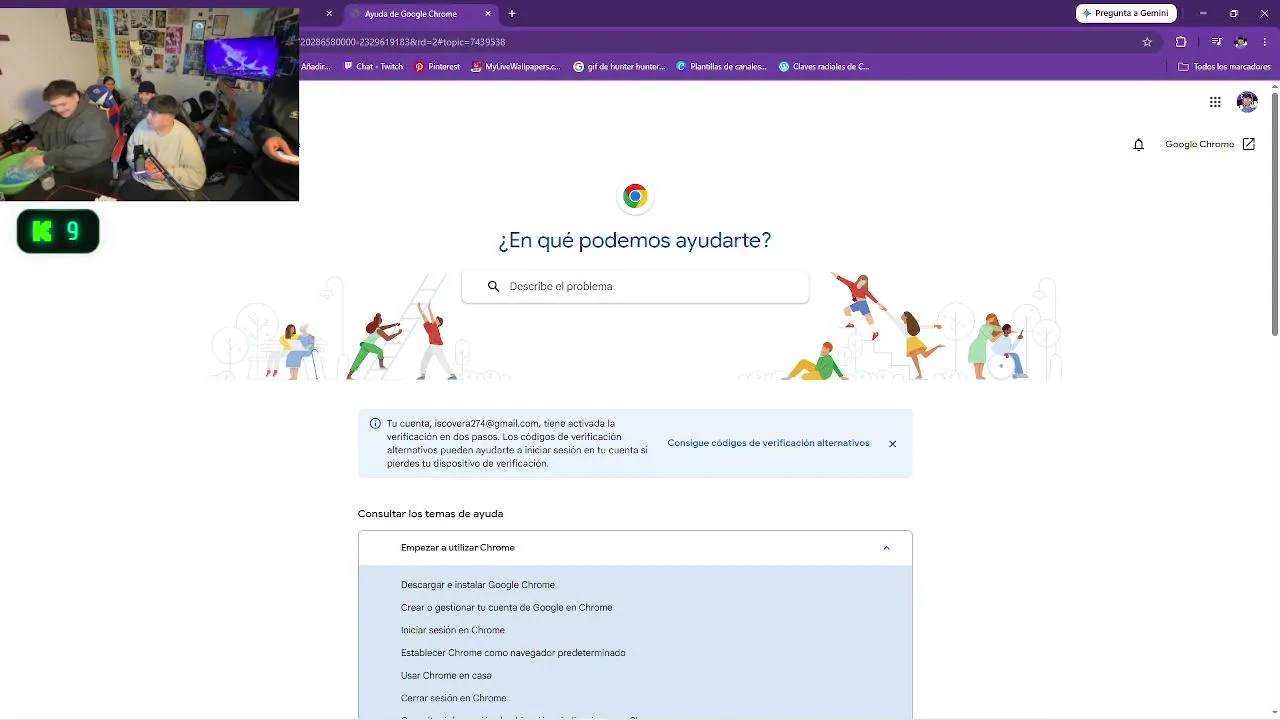The height and width of the screenshot is (720, 1280).
Task: Open Iniciar sesión en Chrome
Action: 453,630
